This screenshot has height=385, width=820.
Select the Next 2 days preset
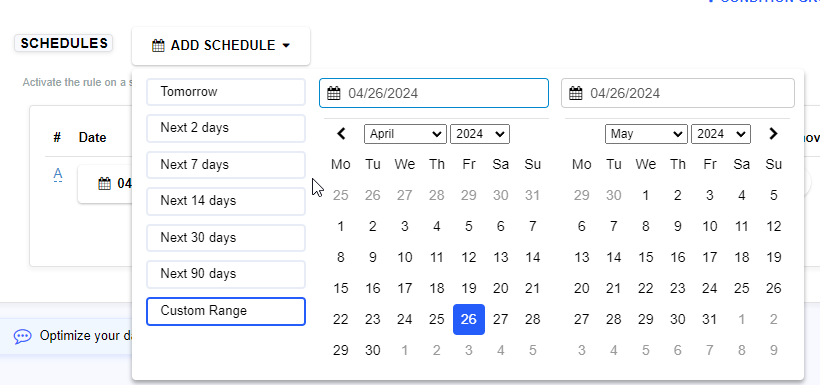click(x=226, y=128)
